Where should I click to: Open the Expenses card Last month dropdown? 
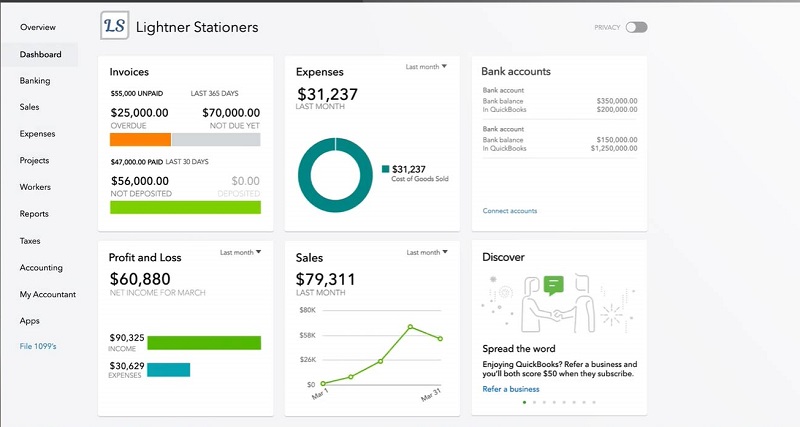pyautogui.click(x=426, y=66)
